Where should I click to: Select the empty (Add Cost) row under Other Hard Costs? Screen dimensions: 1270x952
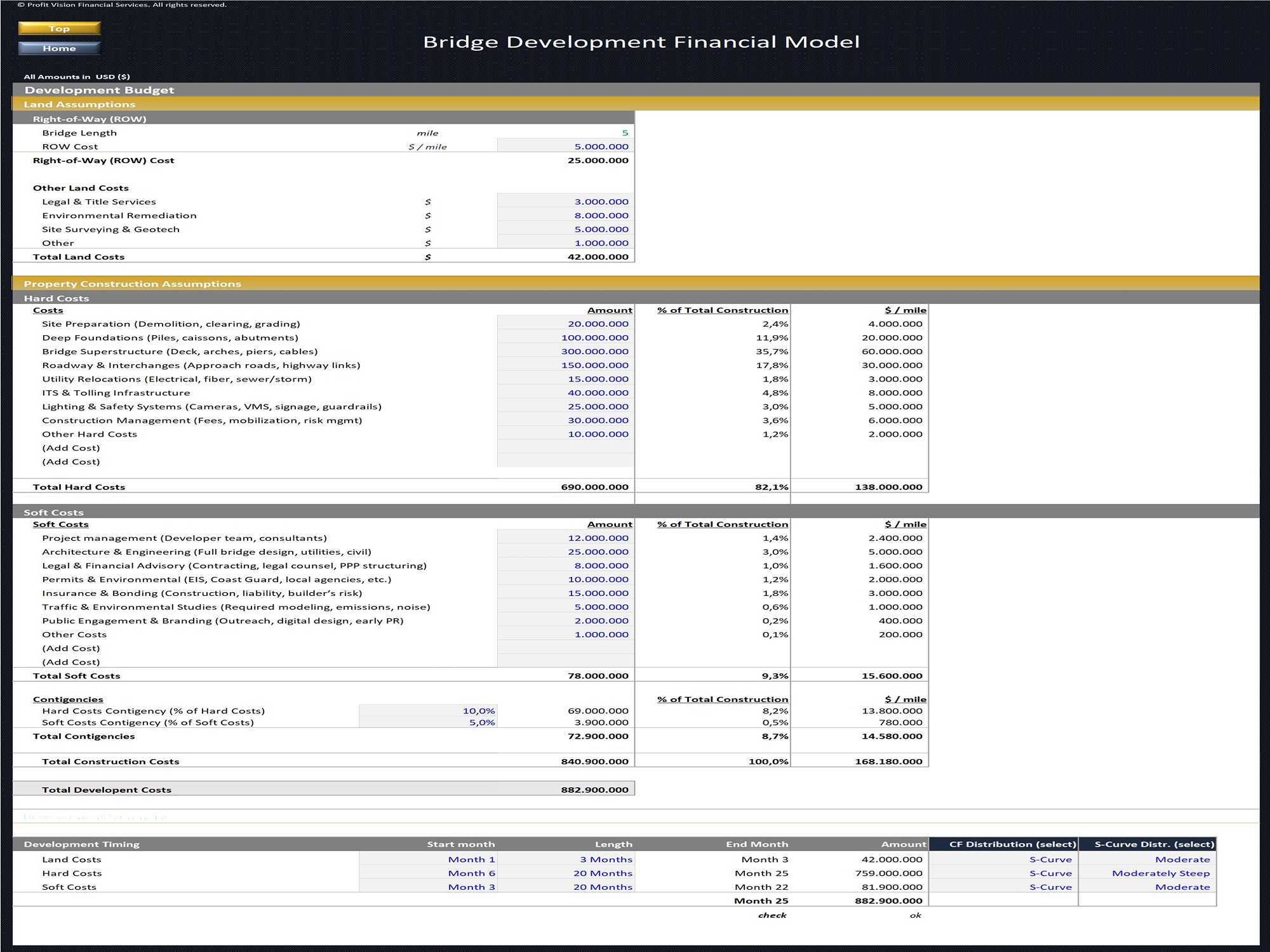tap(565, 448)
